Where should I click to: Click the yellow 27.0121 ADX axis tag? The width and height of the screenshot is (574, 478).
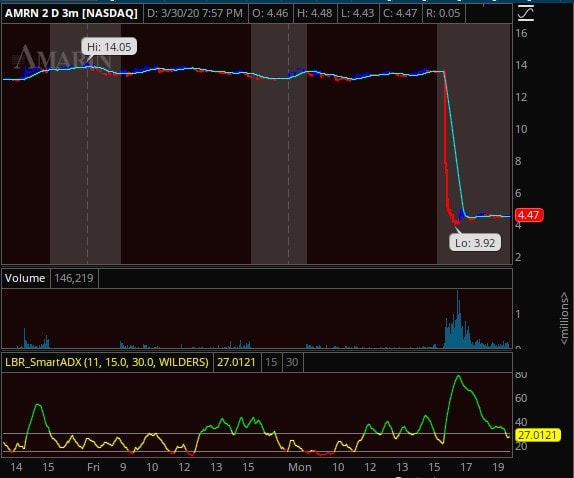pyautogui.click(x=537, y=435)
